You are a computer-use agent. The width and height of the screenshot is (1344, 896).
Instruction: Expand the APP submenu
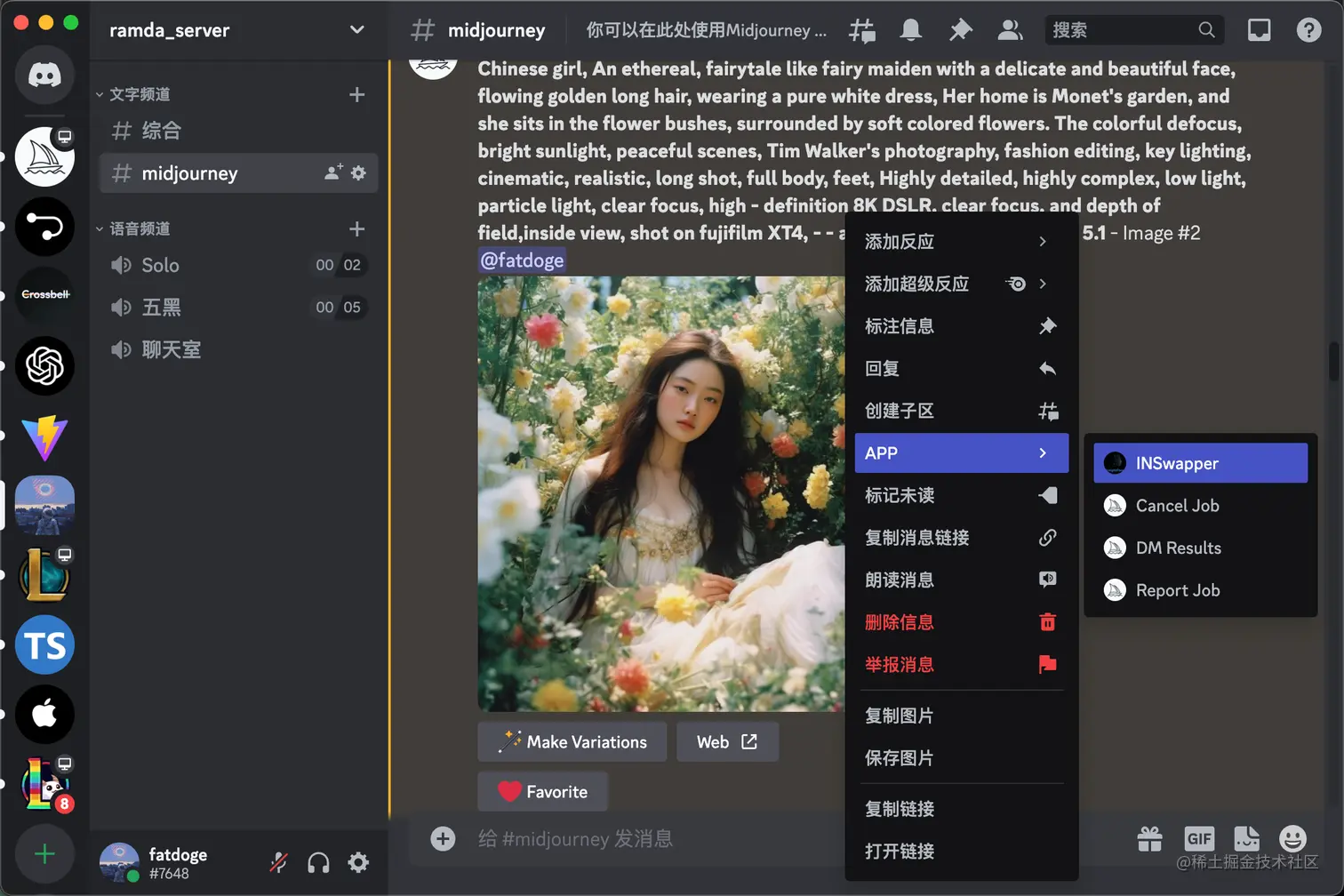click(961, 453)
